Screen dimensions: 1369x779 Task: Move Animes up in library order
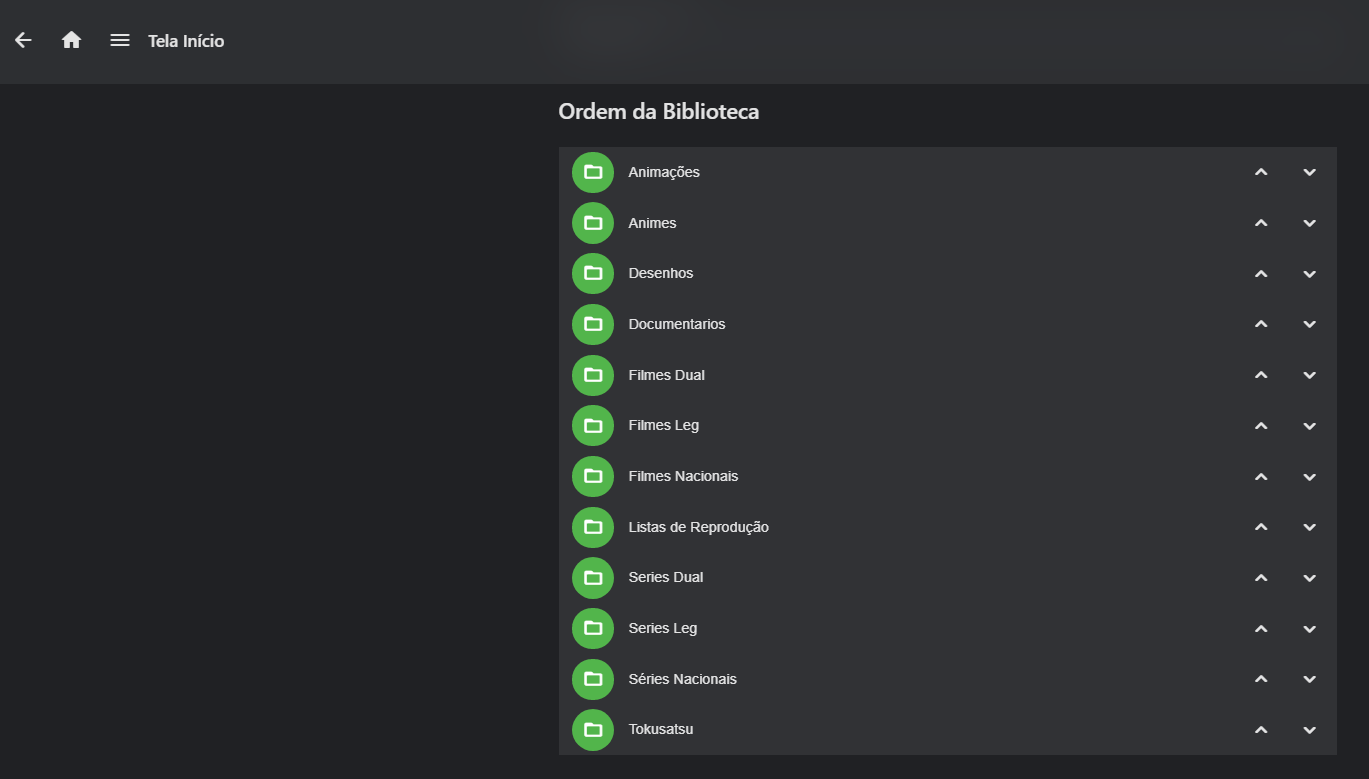(1261, 223)
